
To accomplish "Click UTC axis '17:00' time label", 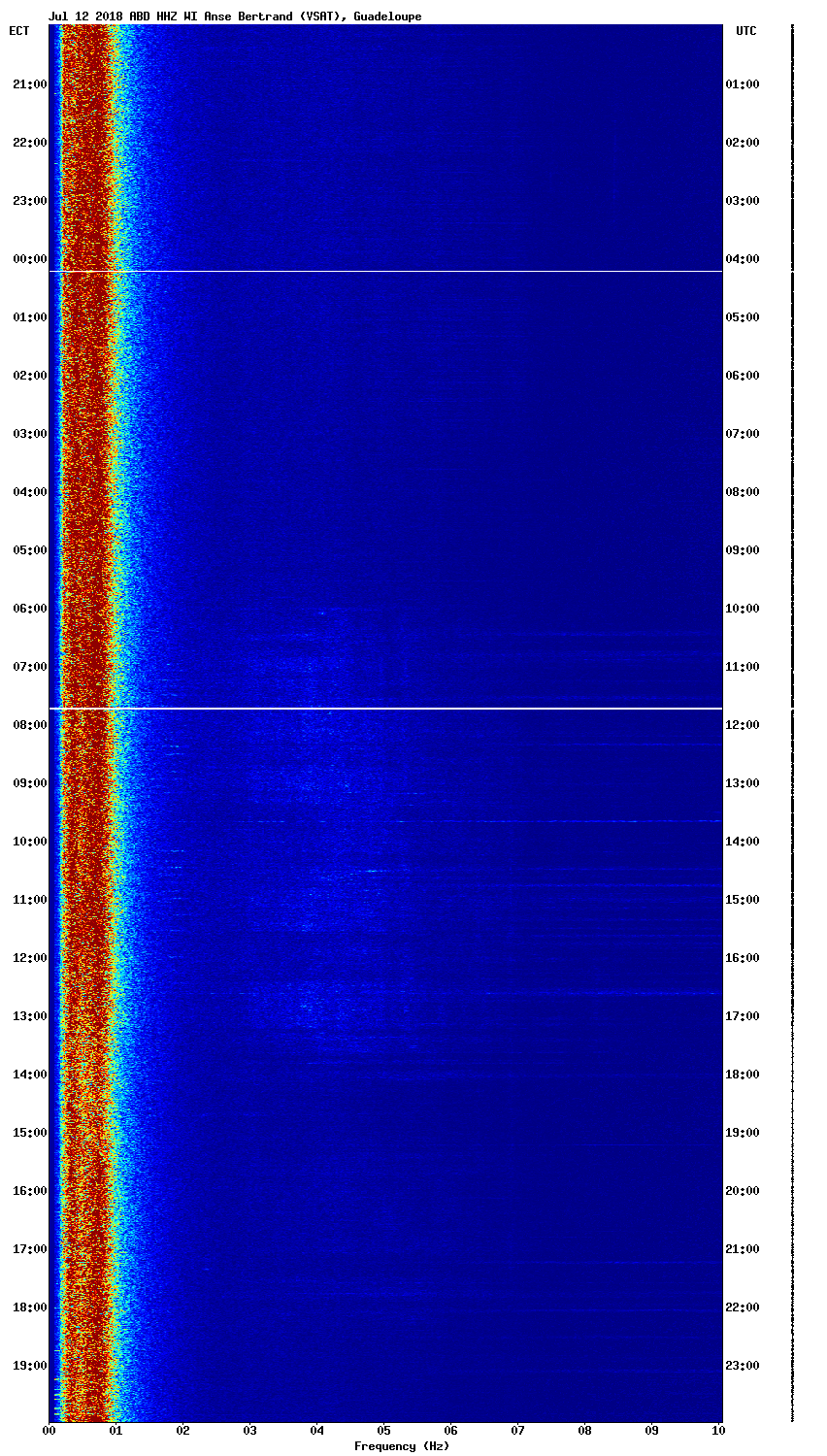I will click(x=743, y=1016).
